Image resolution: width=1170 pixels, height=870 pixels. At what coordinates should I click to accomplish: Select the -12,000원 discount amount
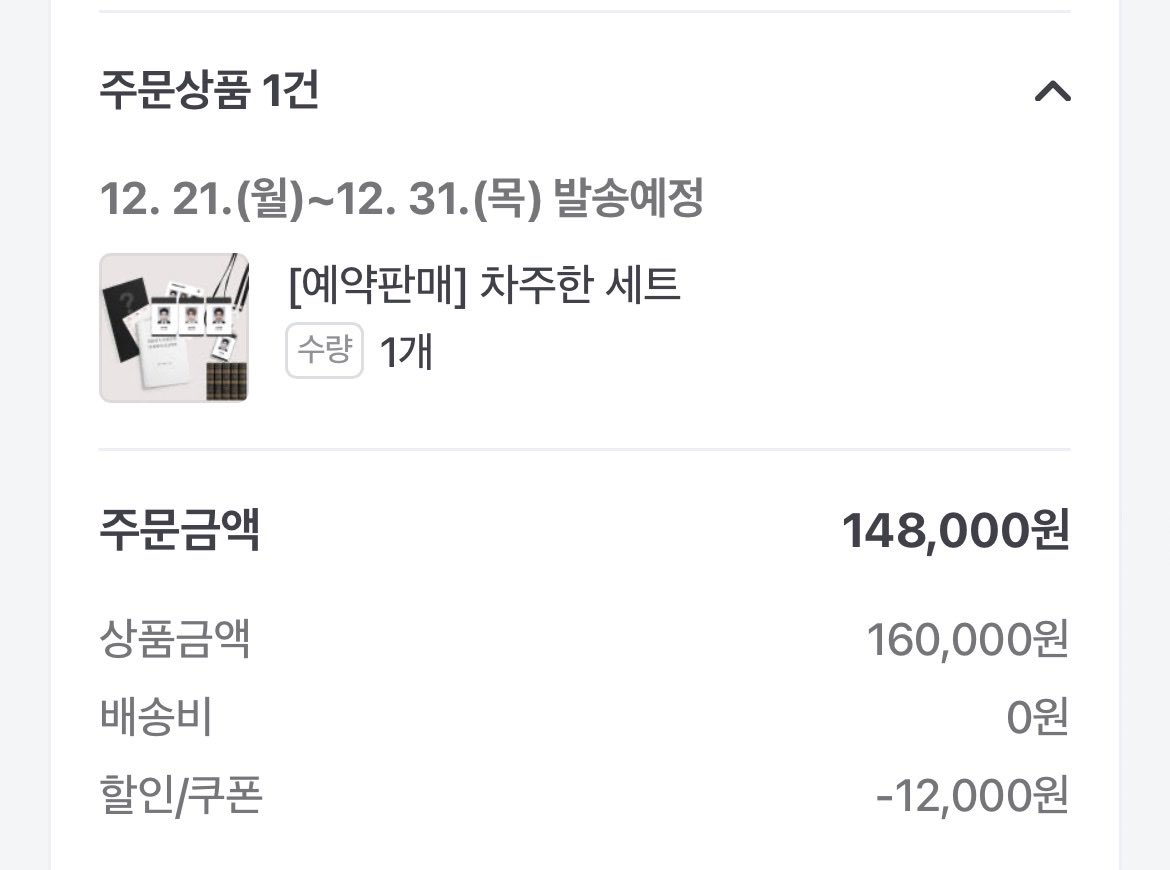click(973, 795)
